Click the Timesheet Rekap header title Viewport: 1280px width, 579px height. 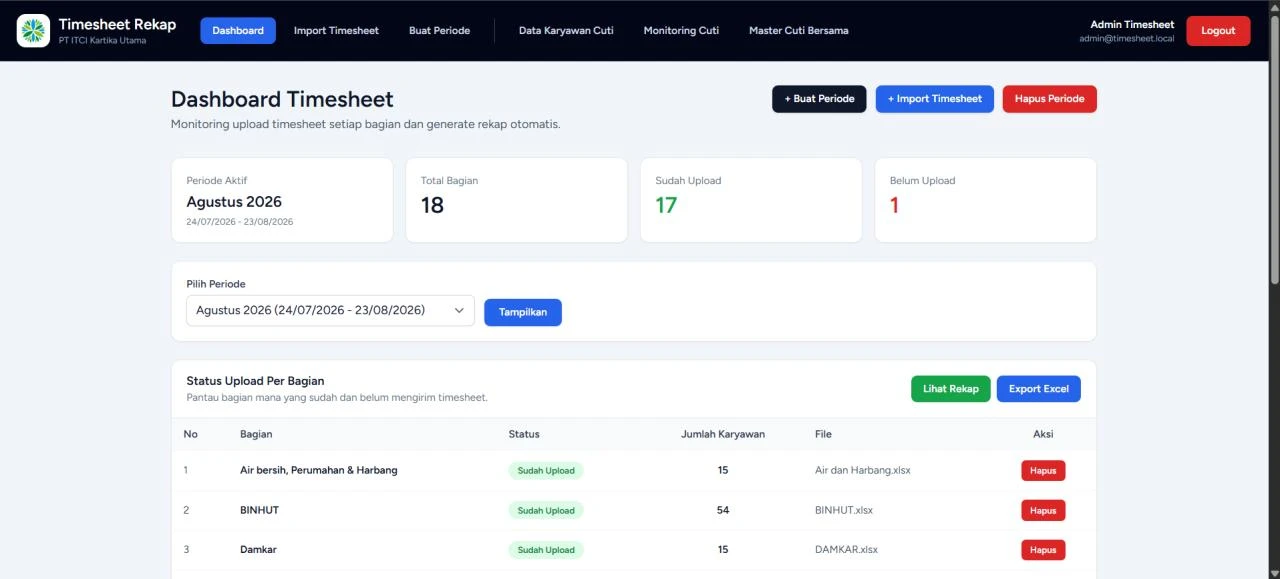point(117,24)
